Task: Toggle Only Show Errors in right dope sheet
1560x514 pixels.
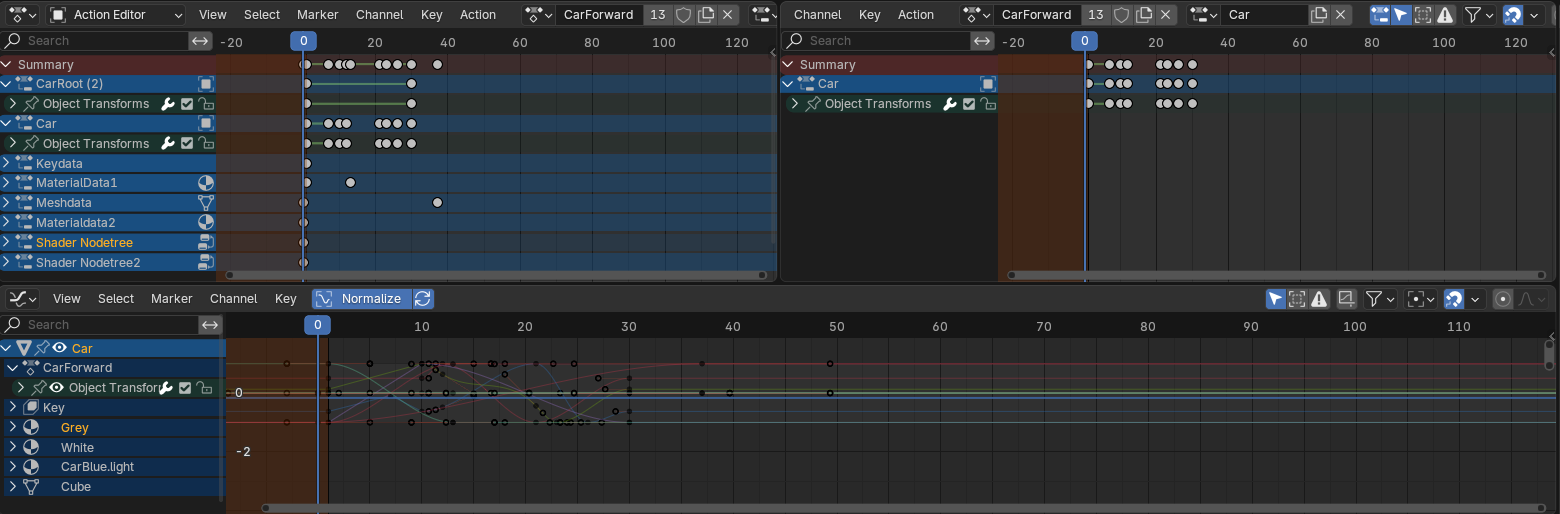Action: pyautogui.click(x=1445, y=15)
